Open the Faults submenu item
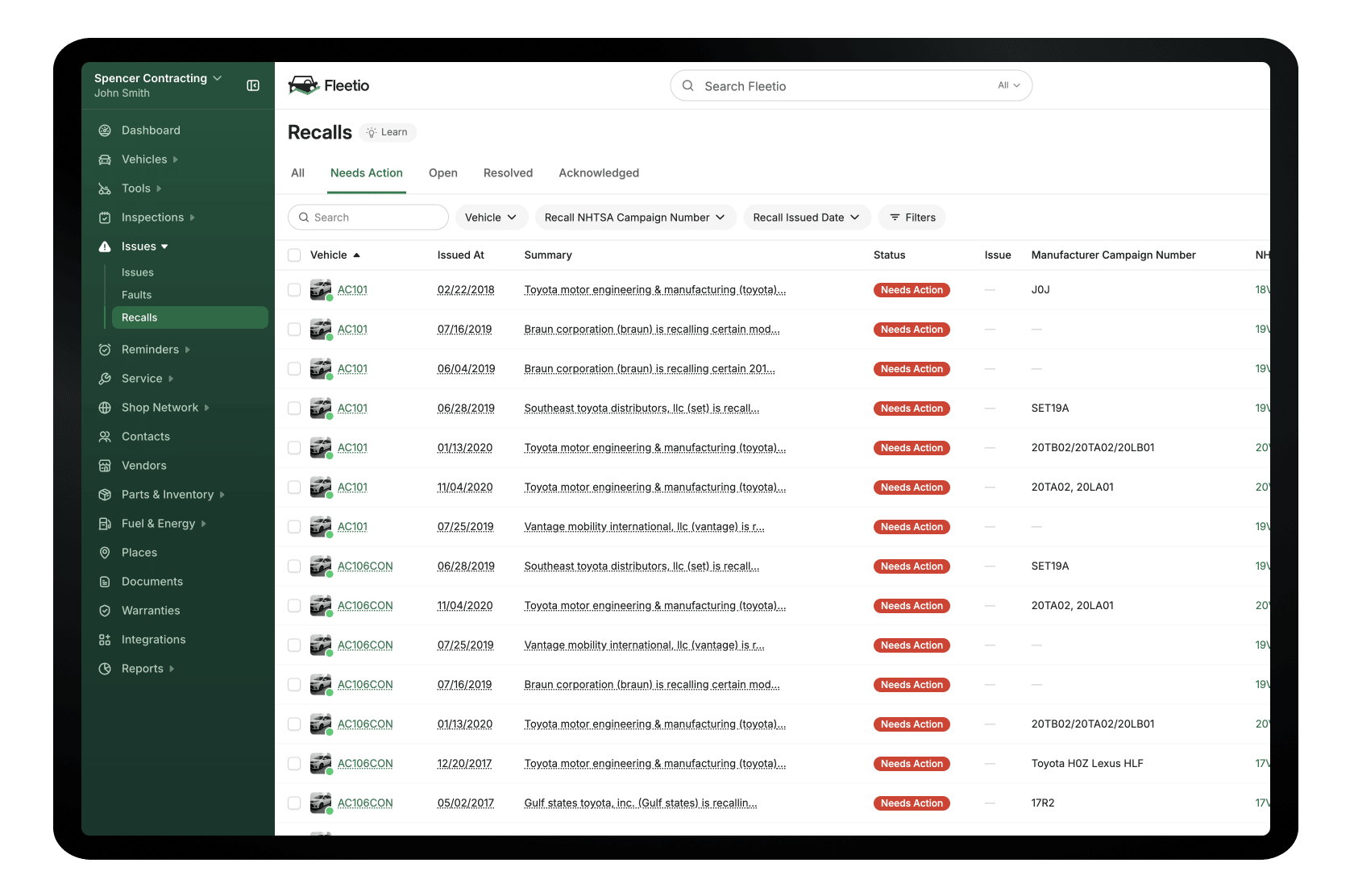Screen dimensions: 1354x896 (137, 295)
